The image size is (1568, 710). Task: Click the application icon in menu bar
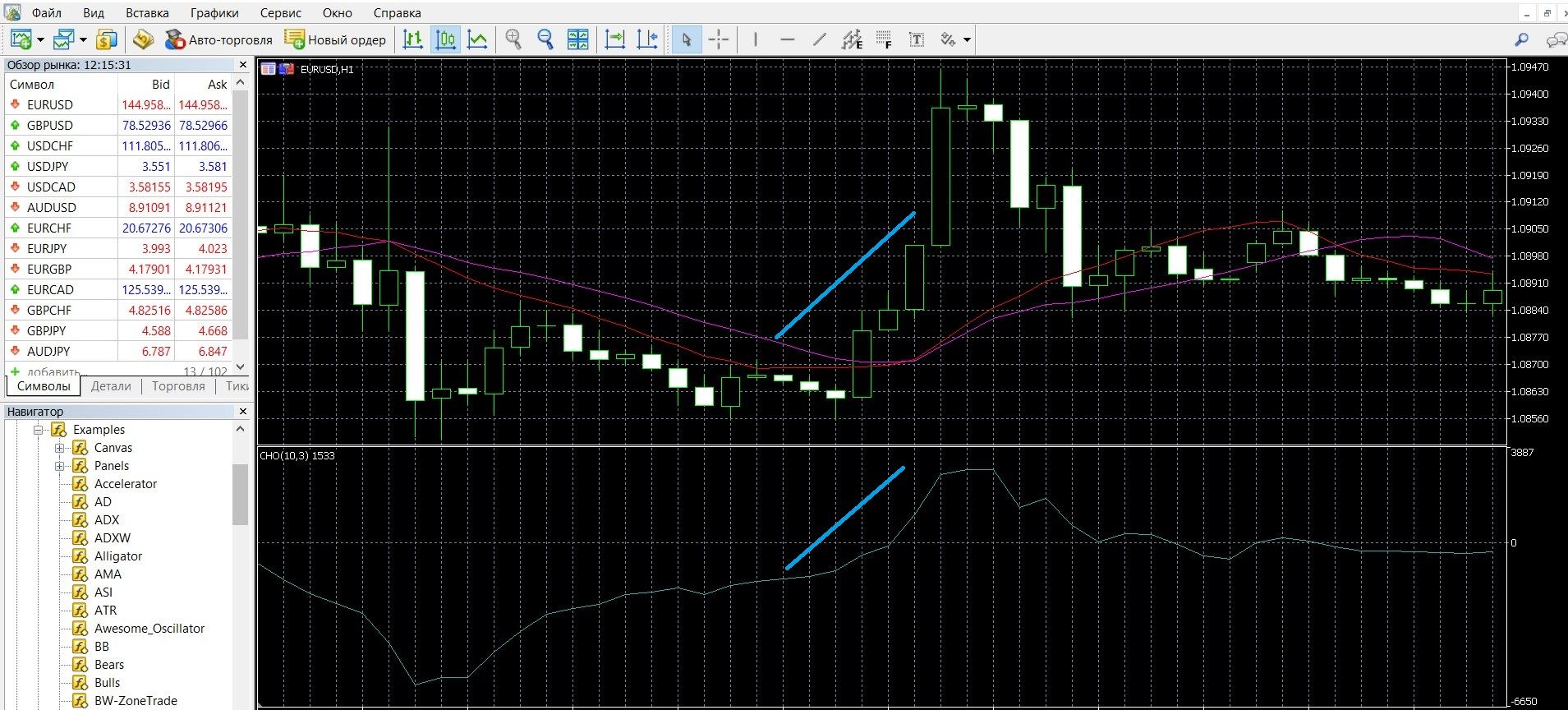click(x=11, y=12)
